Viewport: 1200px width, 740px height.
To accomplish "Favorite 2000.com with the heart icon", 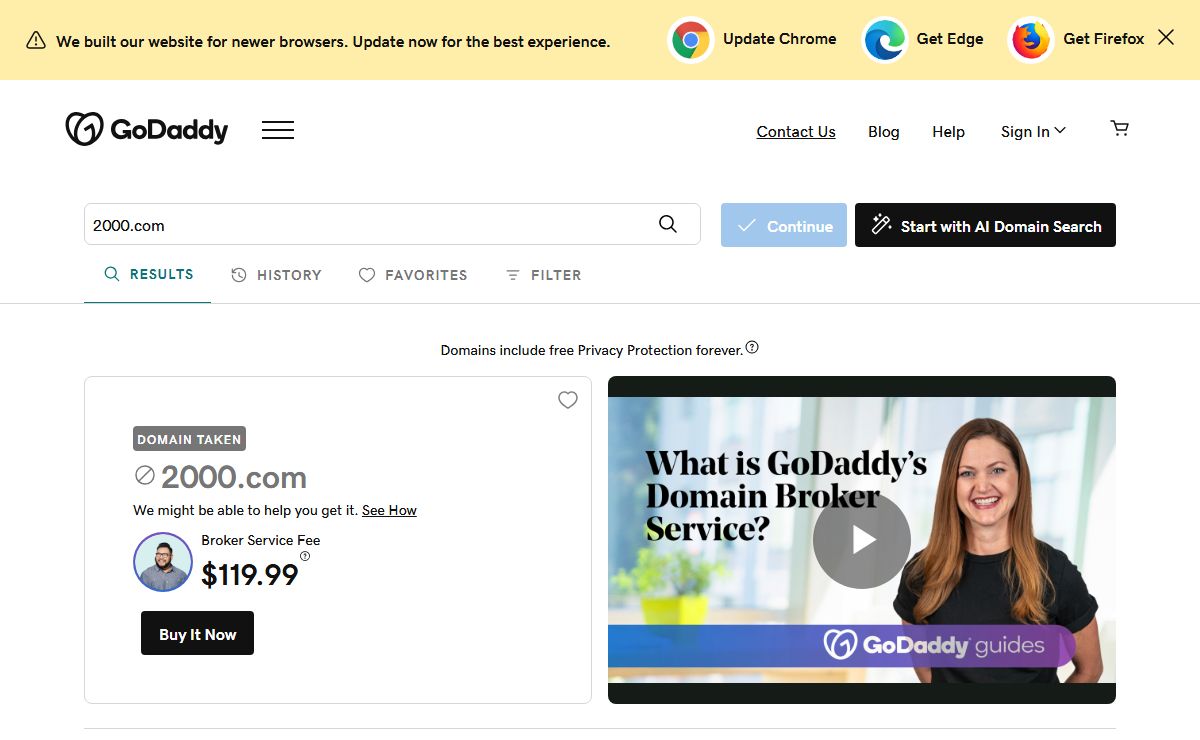I will point(568,400).
